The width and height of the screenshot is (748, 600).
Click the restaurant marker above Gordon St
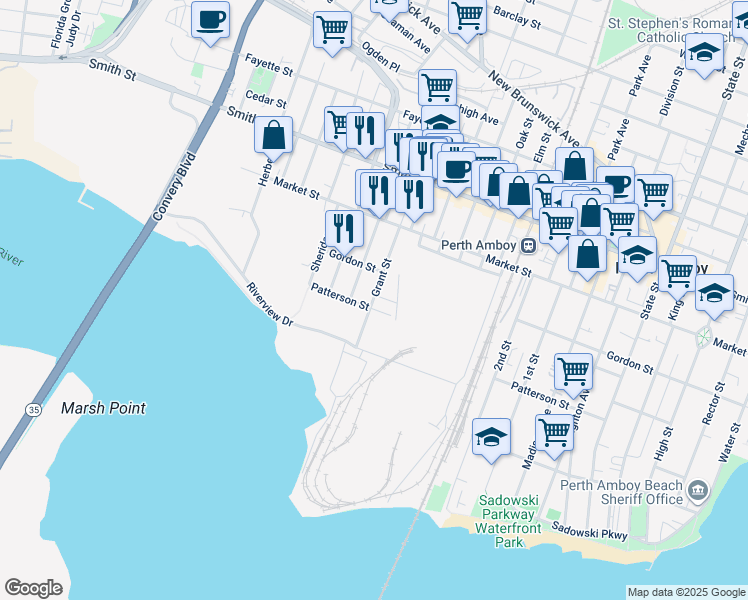pos(344,229)
